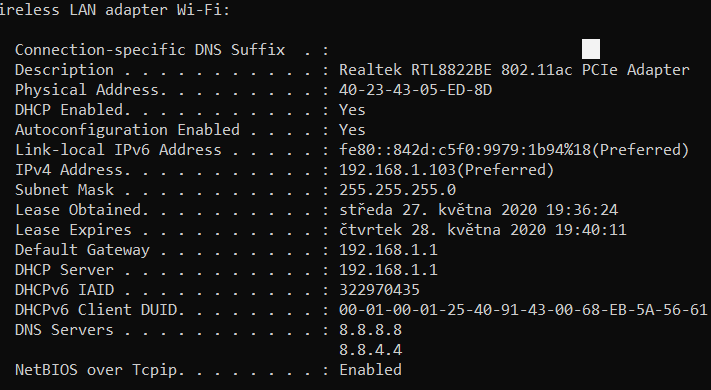Click the DHCPv6 IAID number 322970435

point(380,290)
